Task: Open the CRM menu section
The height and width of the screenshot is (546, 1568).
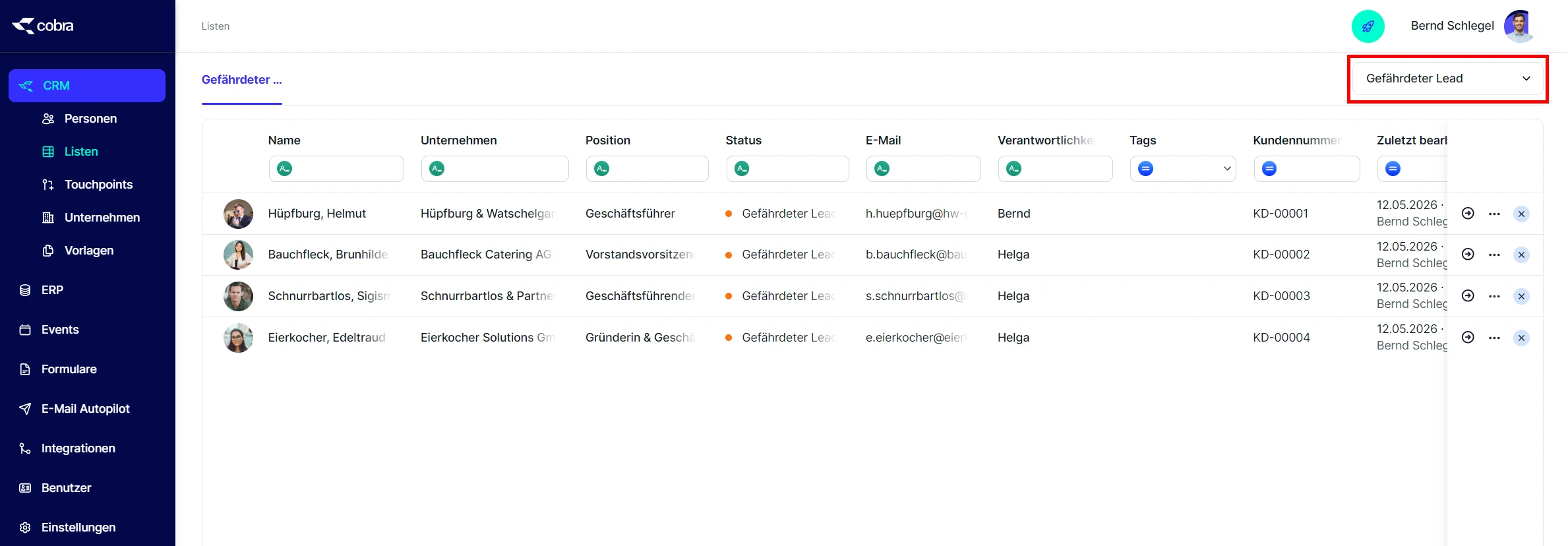Action: (87, 86)
